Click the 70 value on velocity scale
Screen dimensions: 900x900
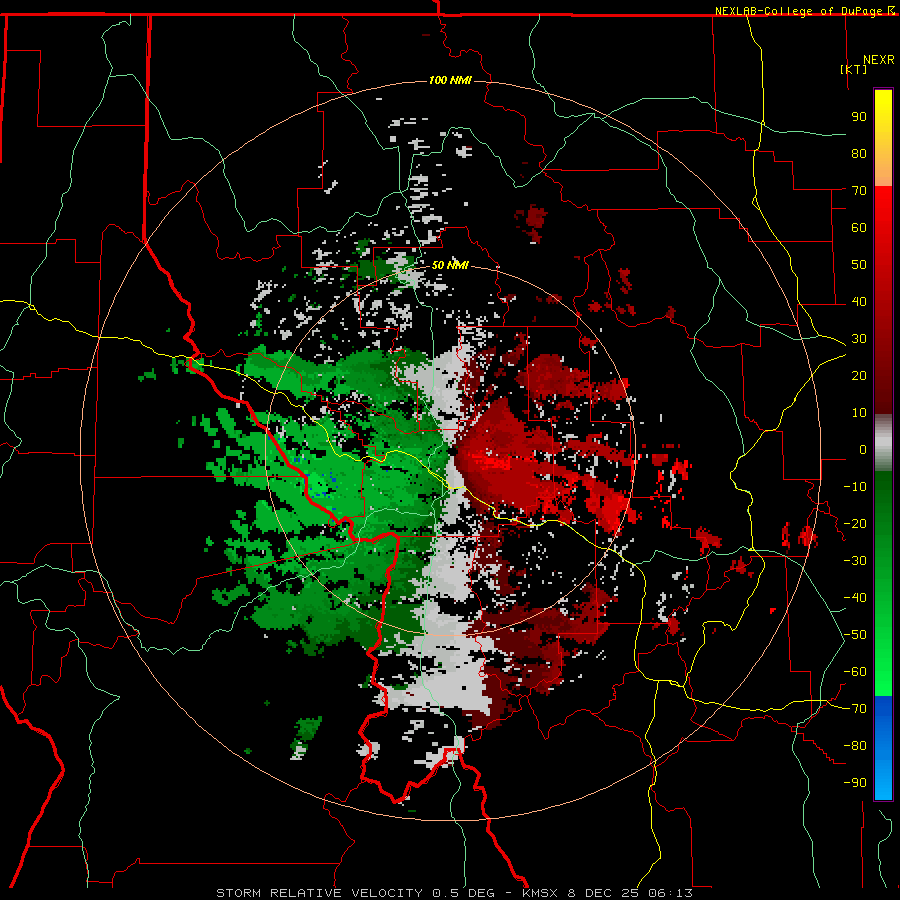click(x=859, y=191)
